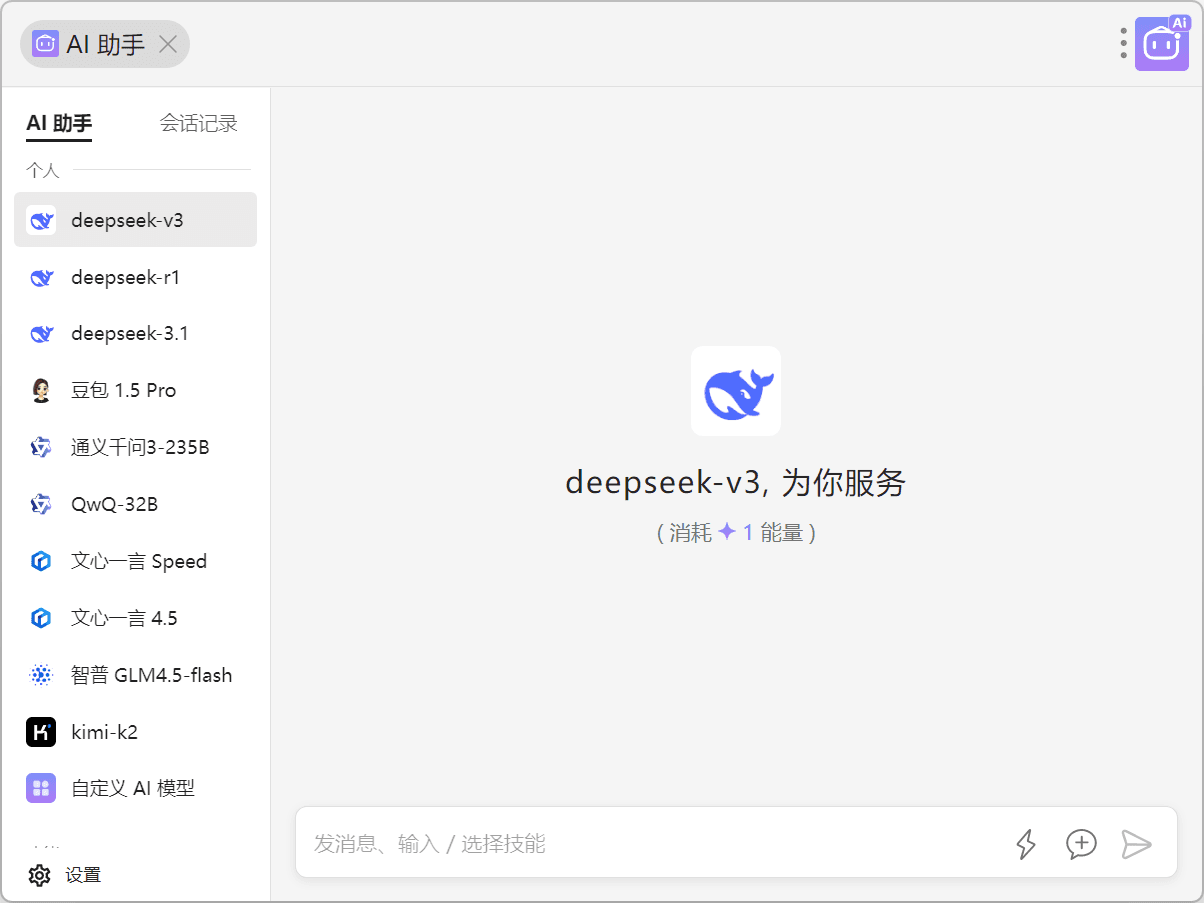Click the lightning bolt skills icon

1026,844
